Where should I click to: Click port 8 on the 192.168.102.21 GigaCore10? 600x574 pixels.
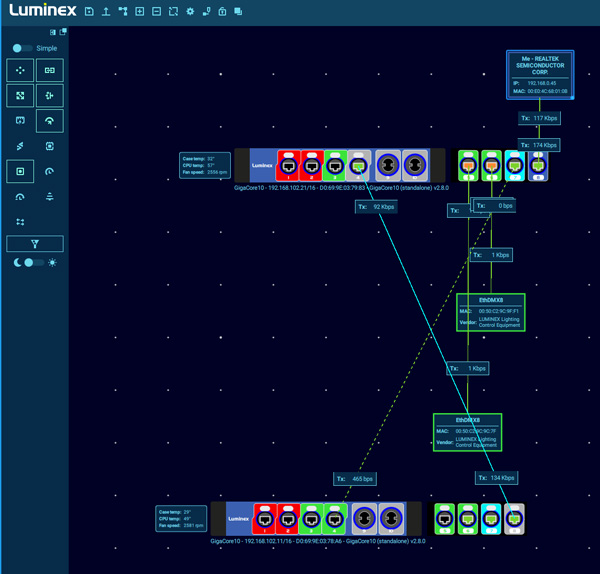[538, 165]
